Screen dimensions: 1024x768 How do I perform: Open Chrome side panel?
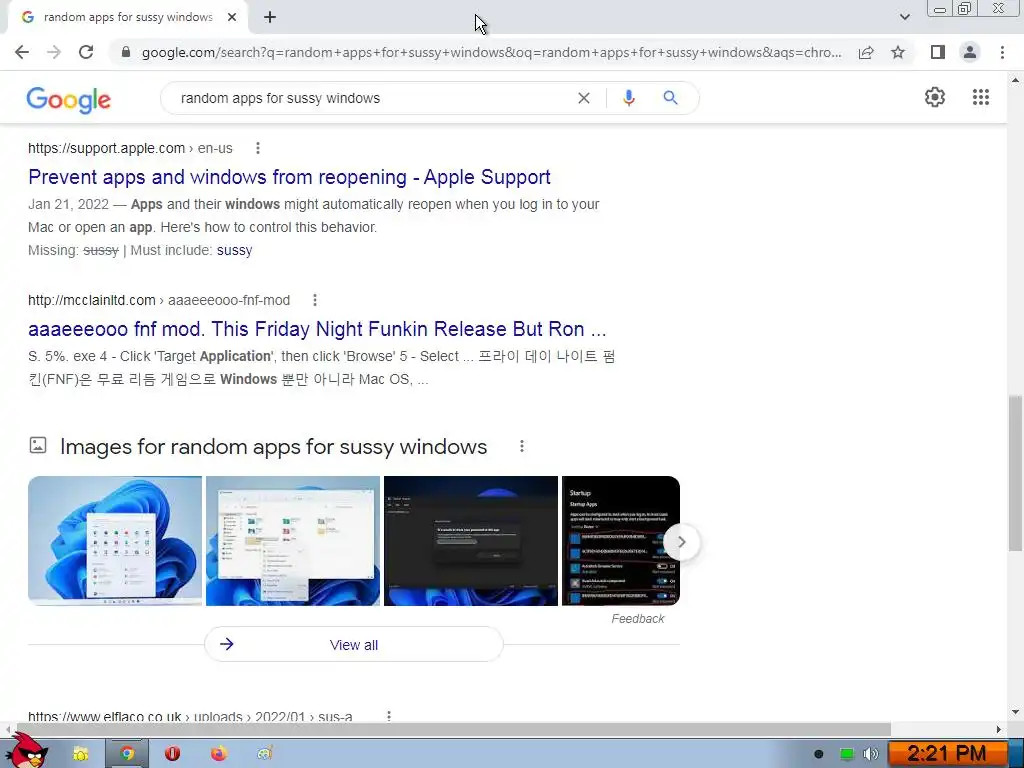938,52
